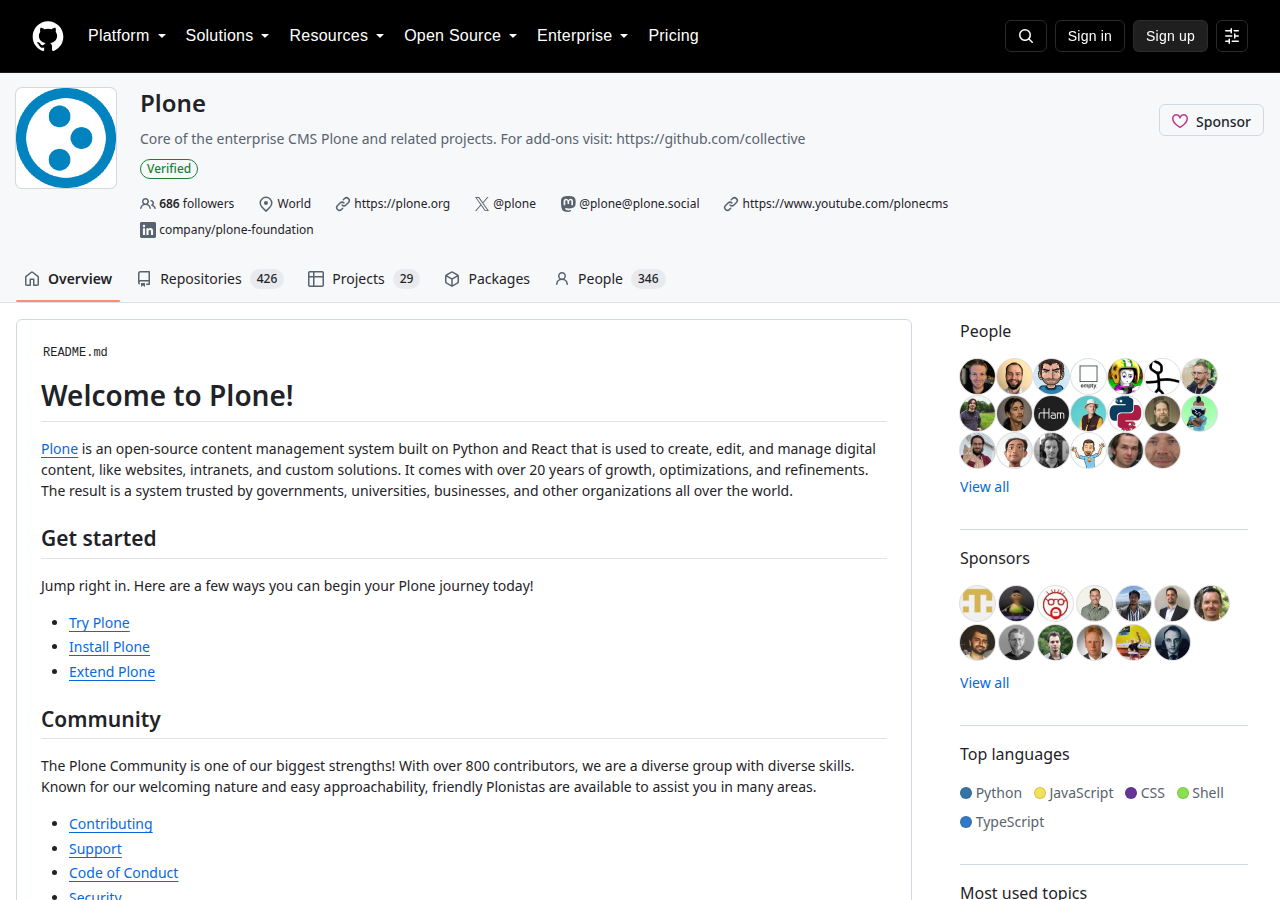The image size is (1280, 900).
Task: Select the Overview tab
Action: (68, 279)
